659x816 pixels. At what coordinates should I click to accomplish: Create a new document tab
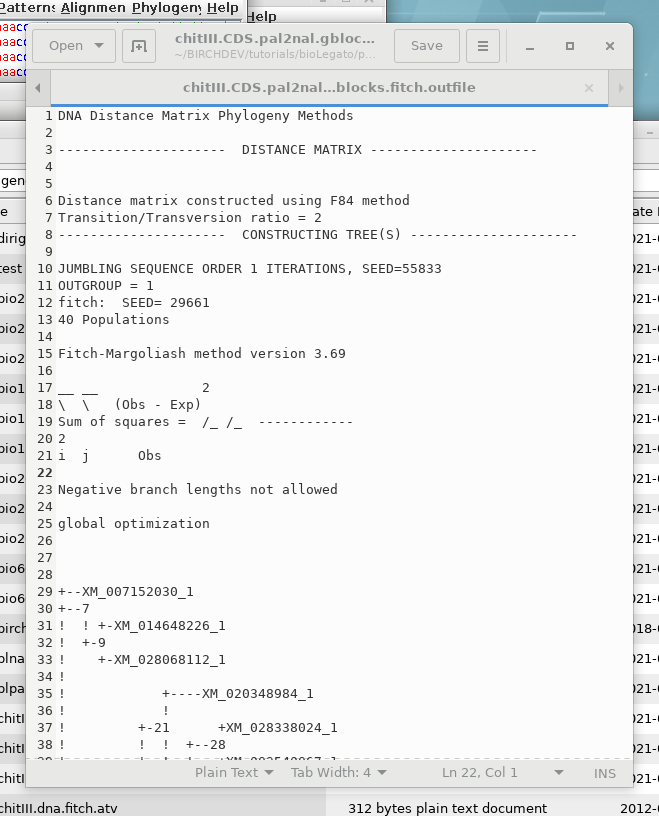(x=139, y=46)
